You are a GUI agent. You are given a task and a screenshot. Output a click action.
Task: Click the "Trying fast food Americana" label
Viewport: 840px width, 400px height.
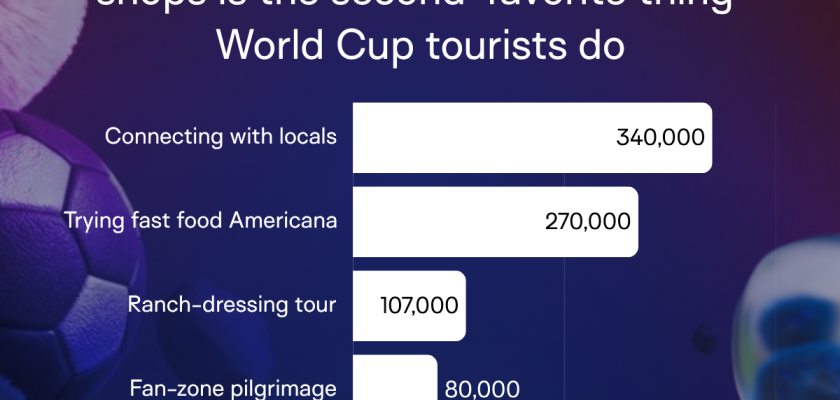(x=200, y=221)
